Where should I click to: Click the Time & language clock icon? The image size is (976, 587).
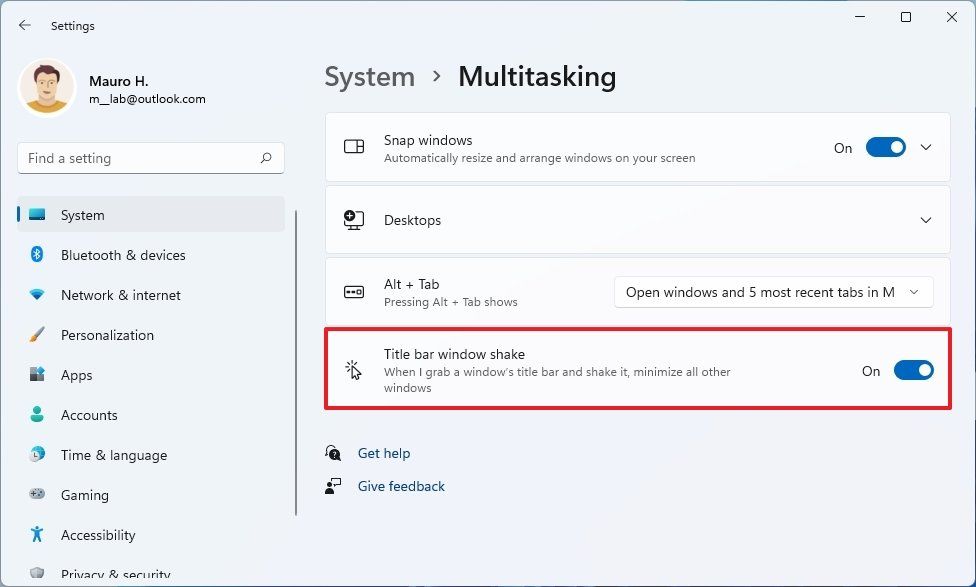click(37, 455)
